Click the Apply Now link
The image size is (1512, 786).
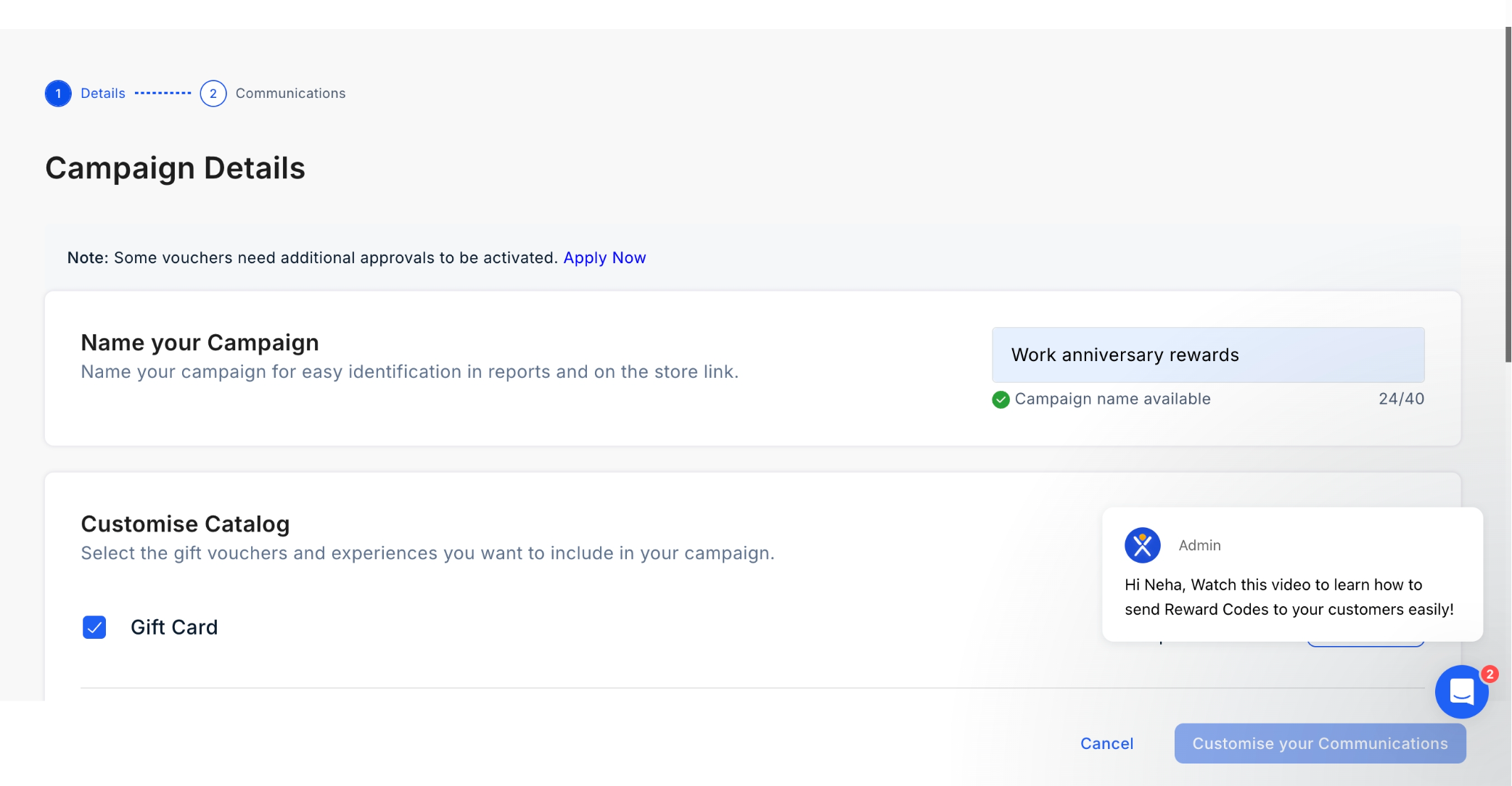pos(604,258)
